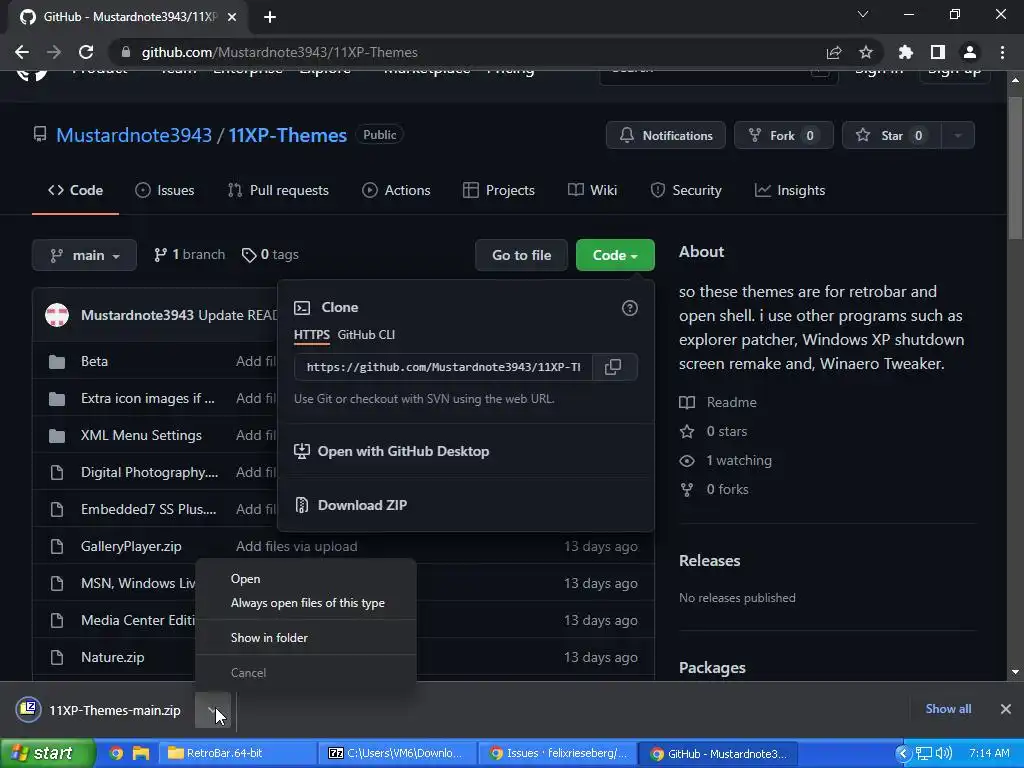Switch to the Issues tab
Image resolution: width=1024 pixels, height=768 pixels.
coord(165,191)
